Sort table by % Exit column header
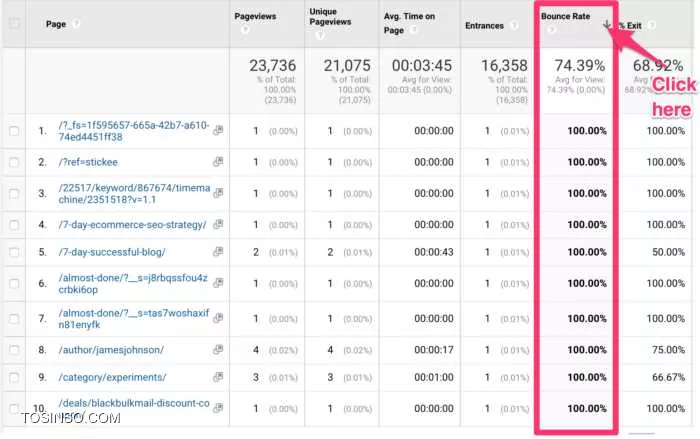The height and width of the screenshot is (439, 700). [630, 25]
